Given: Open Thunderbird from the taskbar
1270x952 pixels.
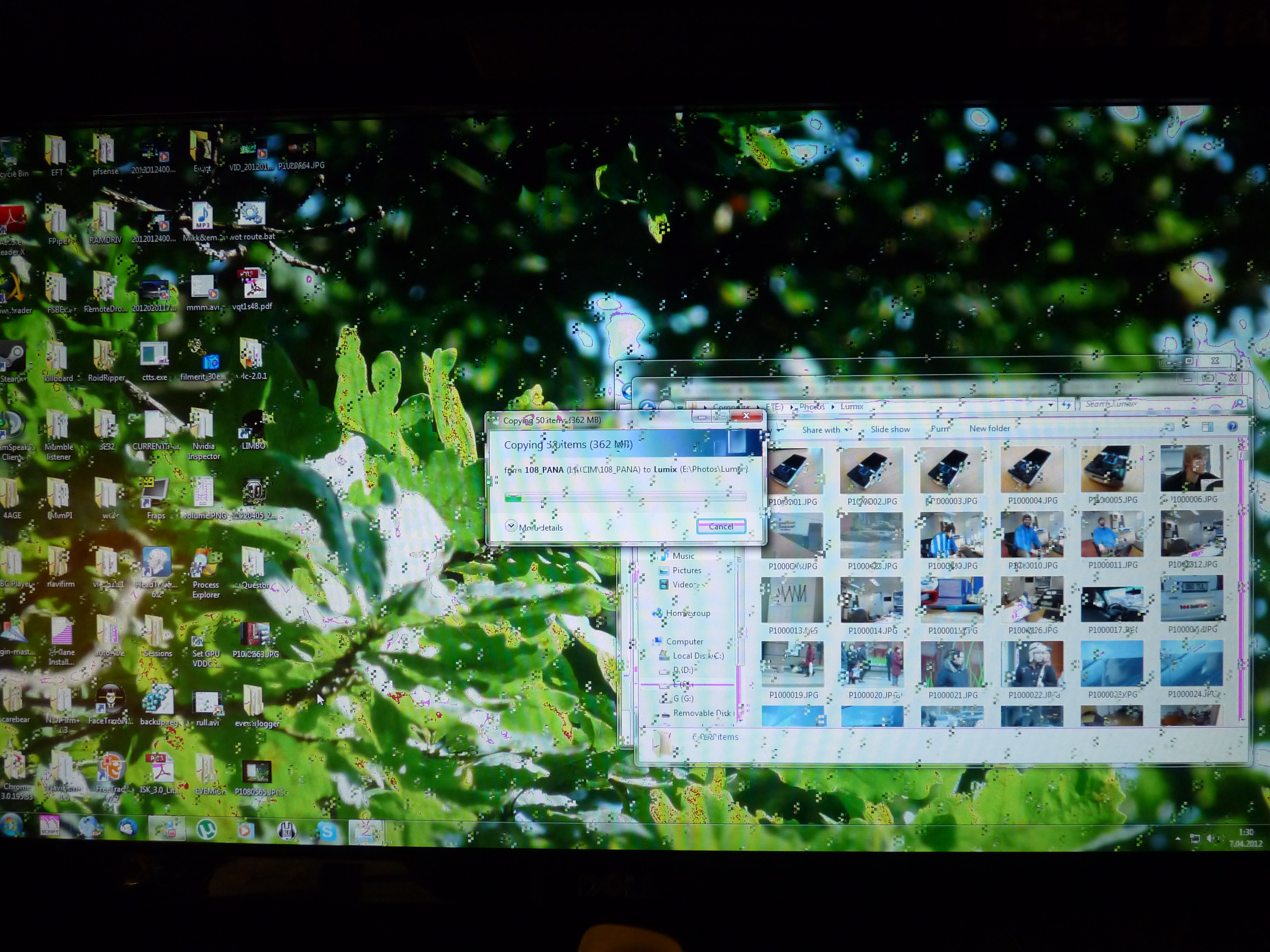Looking at the screenshot, I should pyautogui.click(x=127, y=827).
